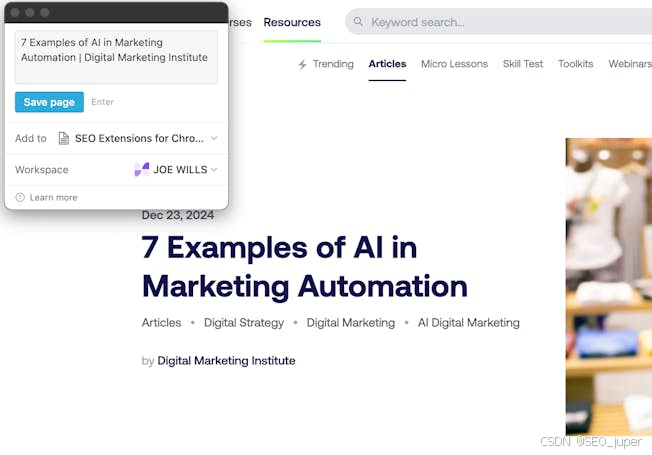652x455 pixels.
Task: Select the Trending tab
Action: (x=333, y=64)
